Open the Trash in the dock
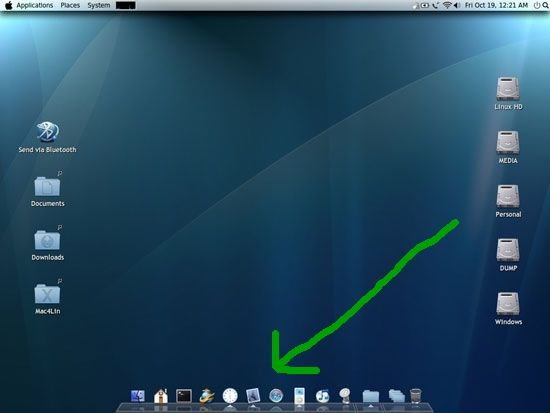550x413 pixels. pos(416,396)
